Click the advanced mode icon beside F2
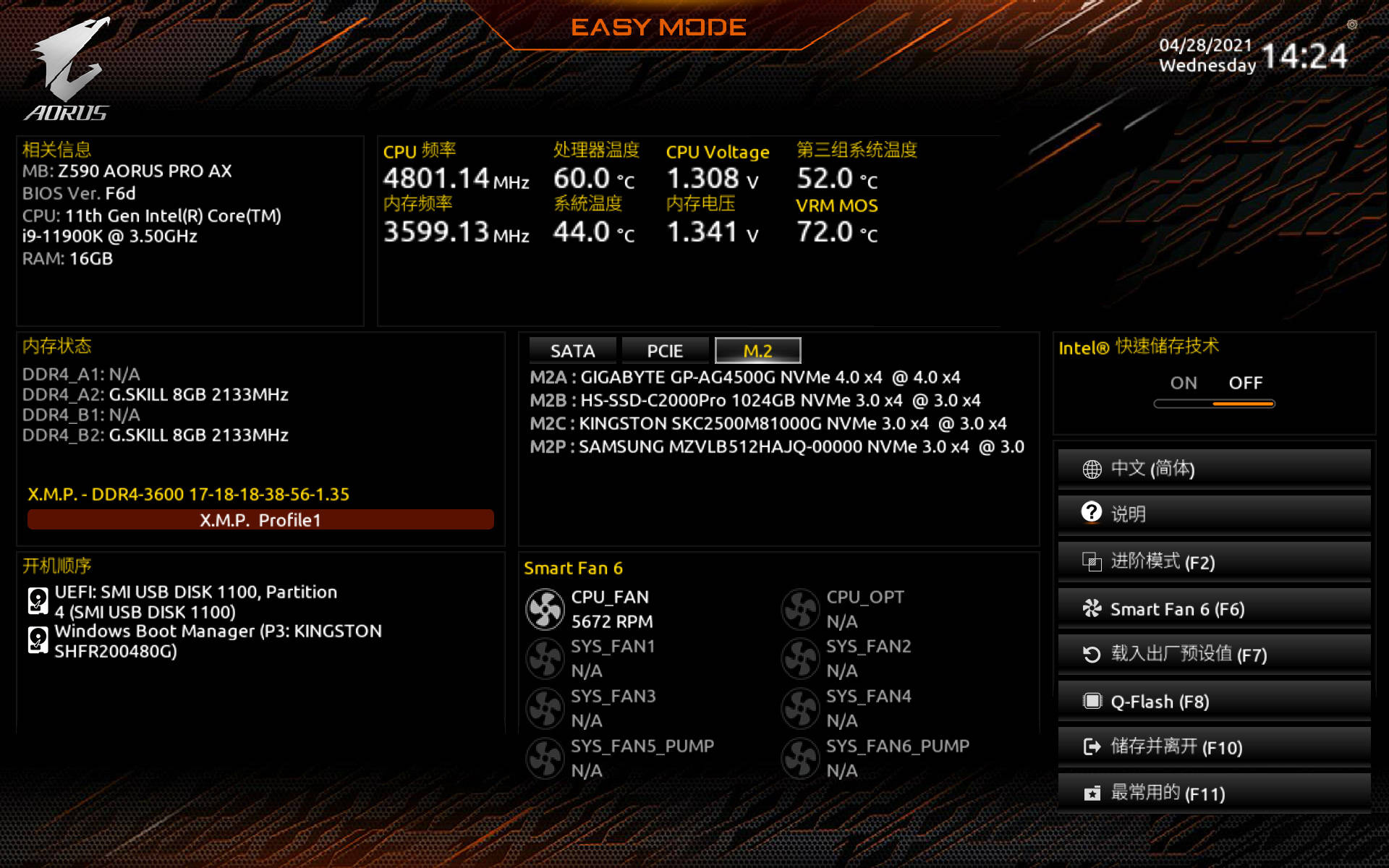Screen dimensions: 1389x868 click(1092, 561)
